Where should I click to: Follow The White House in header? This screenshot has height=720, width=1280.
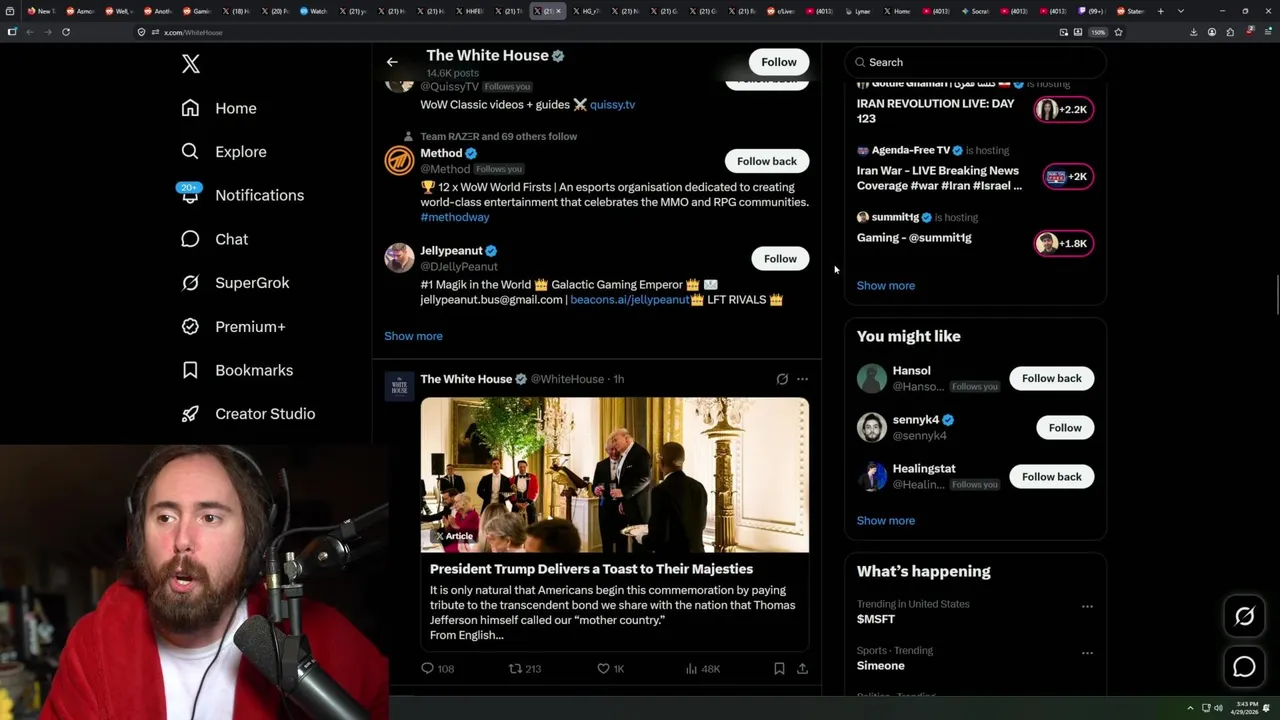(779, 62)
